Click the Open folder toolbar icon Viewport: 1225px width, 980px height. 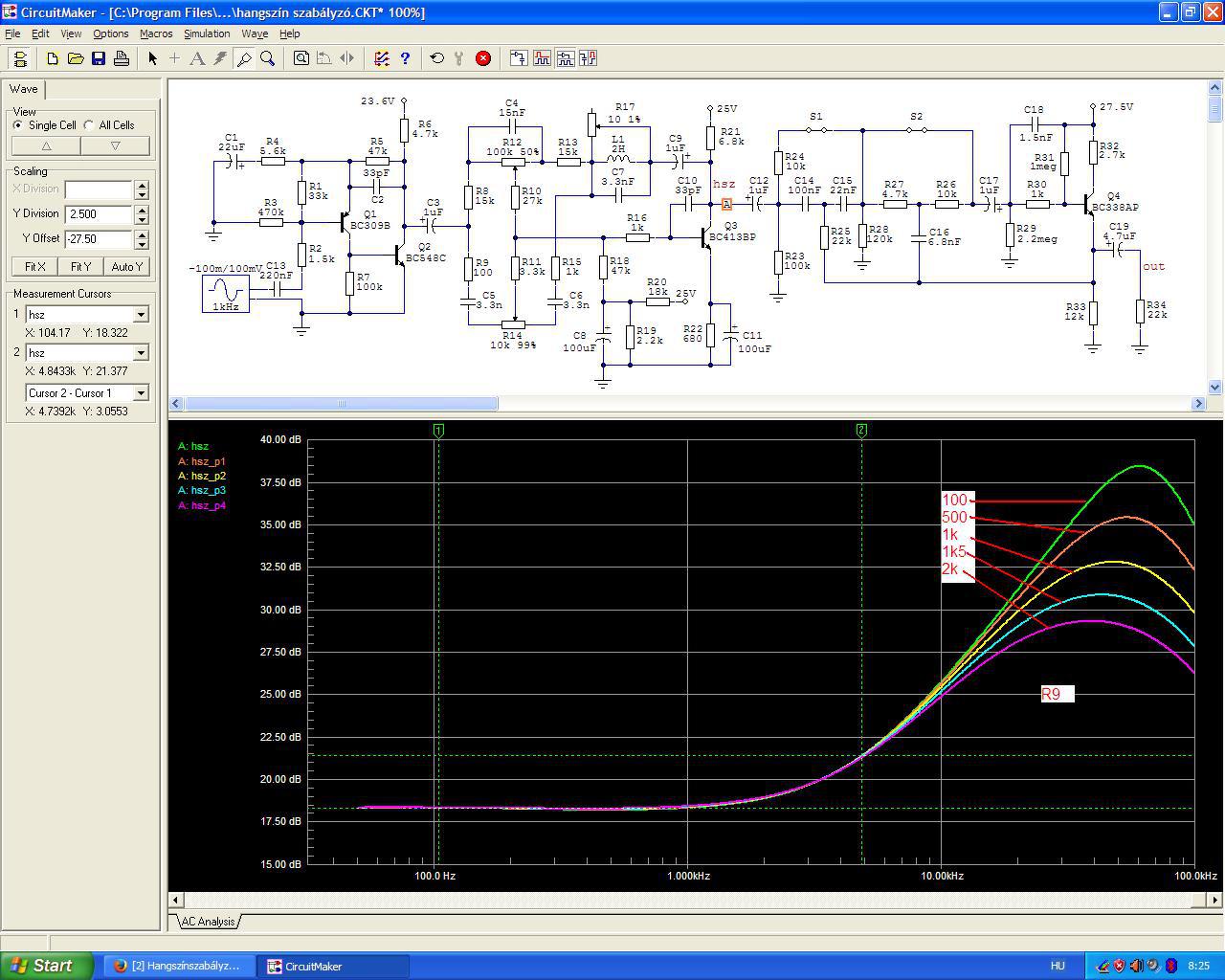click(x=76, y=58)
